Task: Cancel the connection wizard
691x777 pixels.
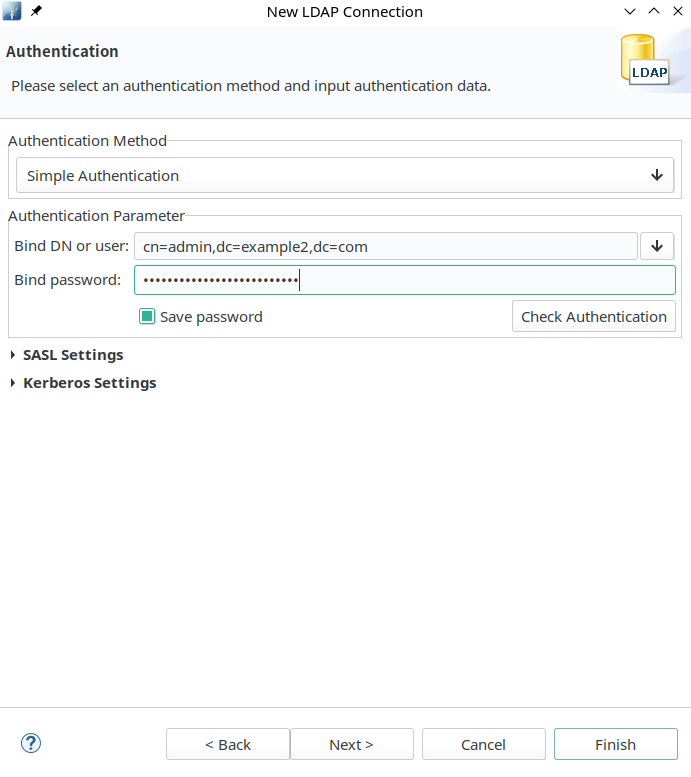Action: (x=484, y=744)
